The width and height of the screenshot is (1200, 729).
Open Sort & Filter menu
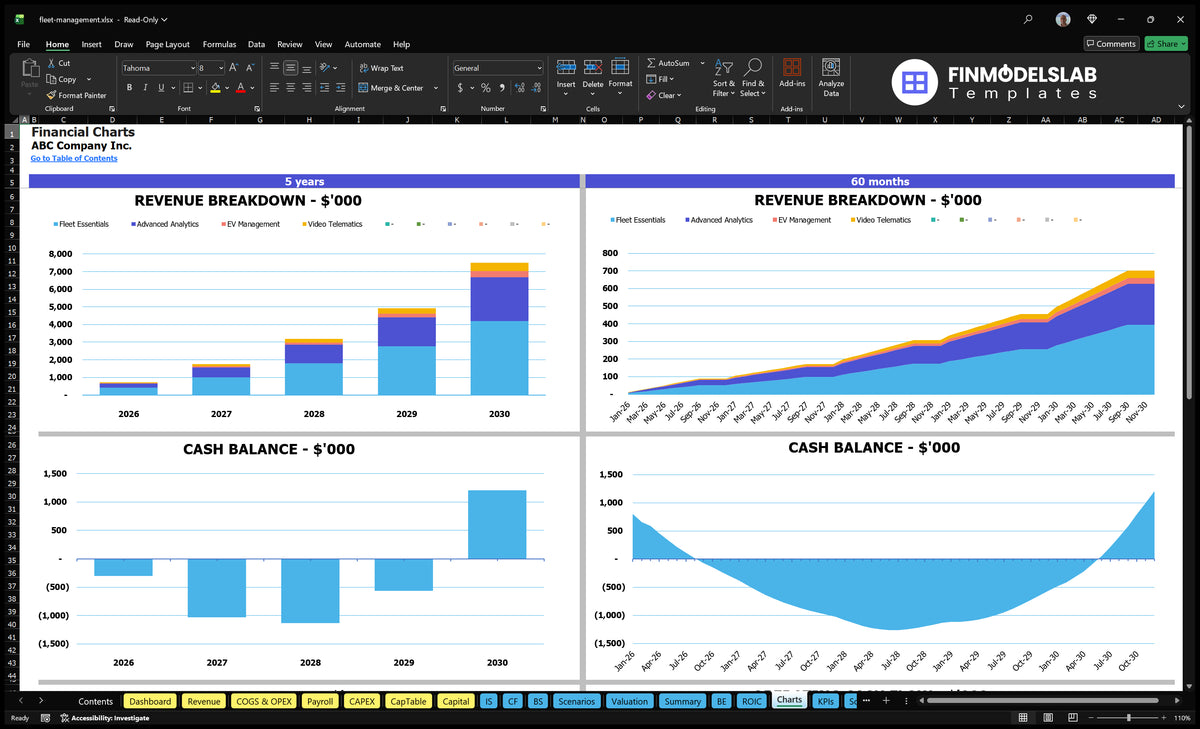coord(723,78)
